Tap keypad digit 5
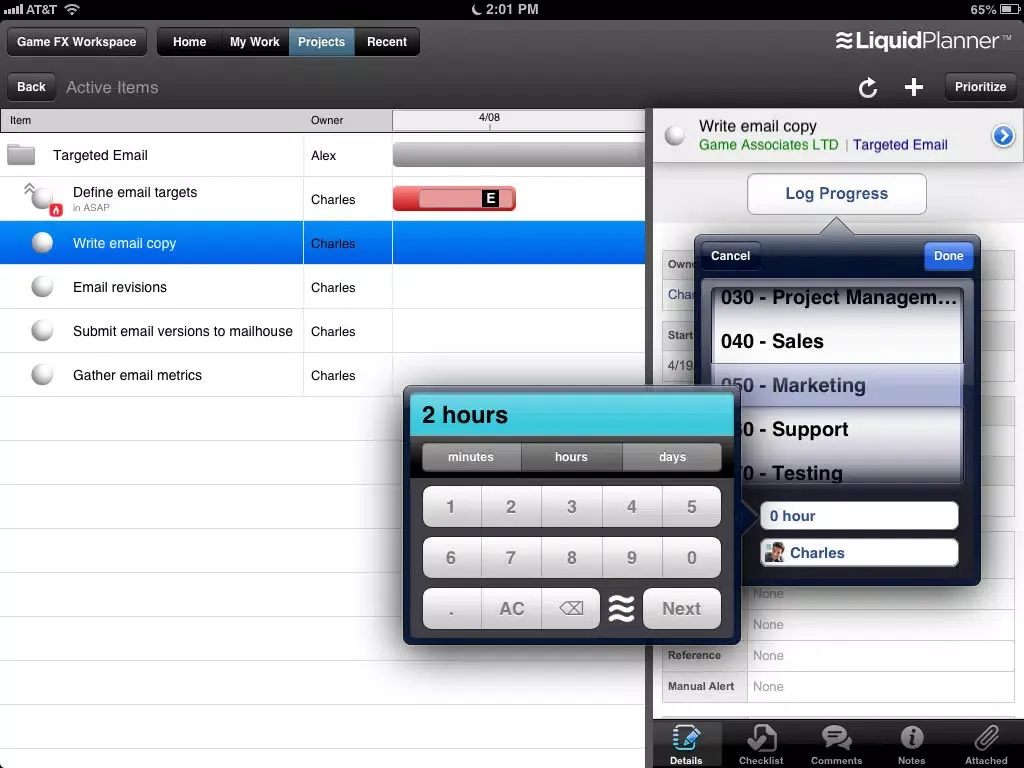This screenshot has width=1024, height=768. point(692,507)
